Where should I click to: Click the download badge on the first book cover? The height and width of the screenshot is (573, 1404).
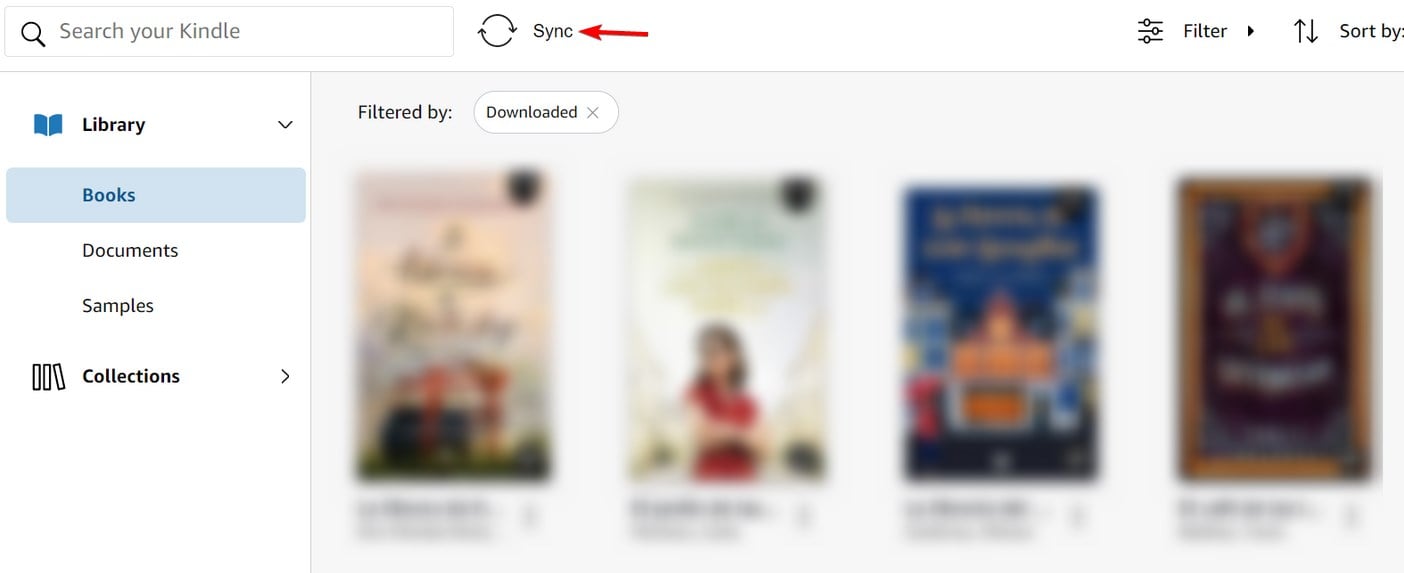(524, 188)
